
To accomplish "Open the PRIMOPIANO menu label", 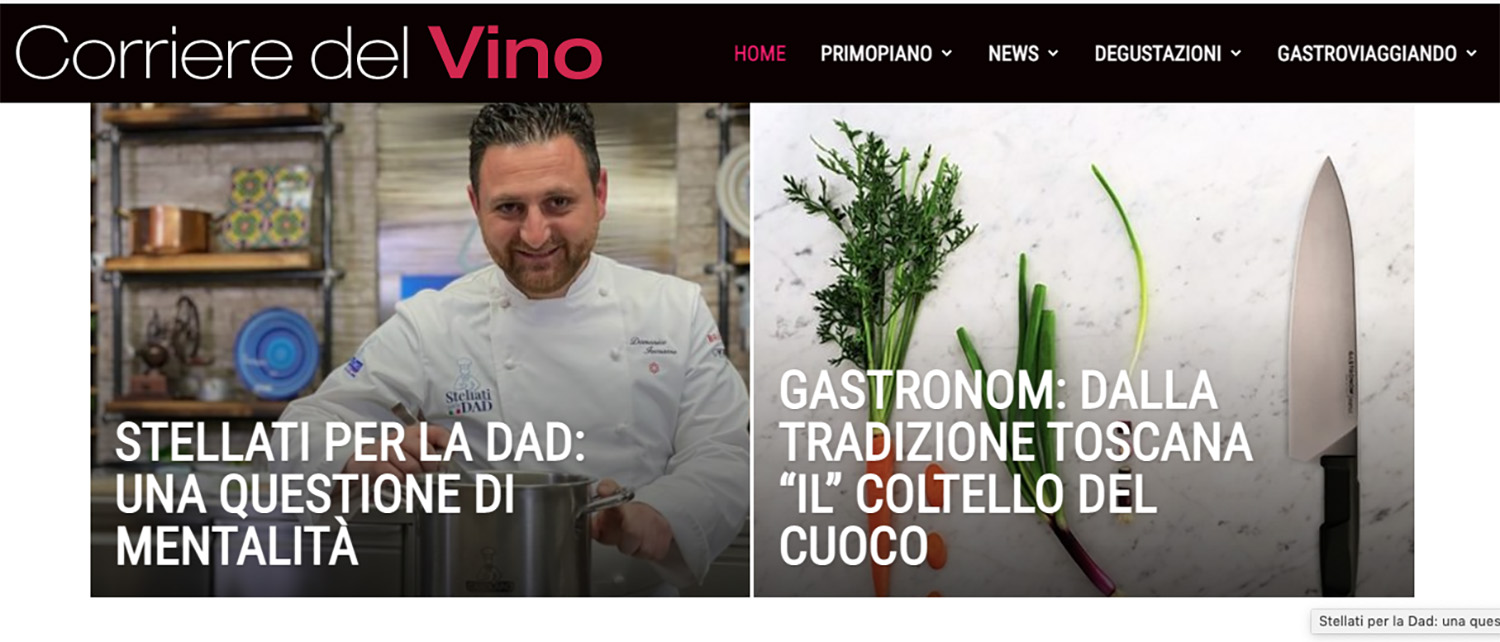I will (876, 54).
